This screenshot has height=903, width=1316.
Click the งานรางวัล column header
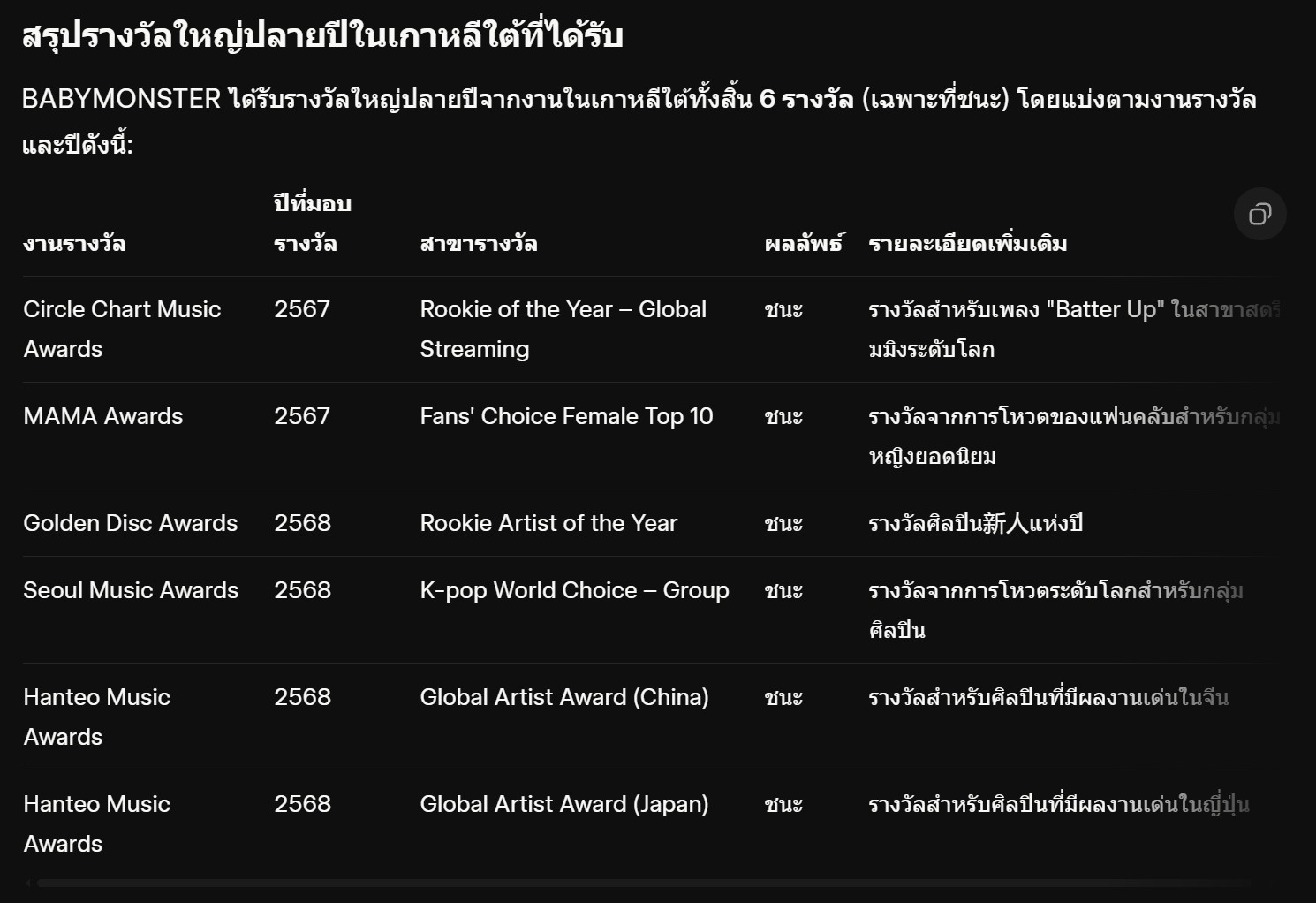click(74, 243)
